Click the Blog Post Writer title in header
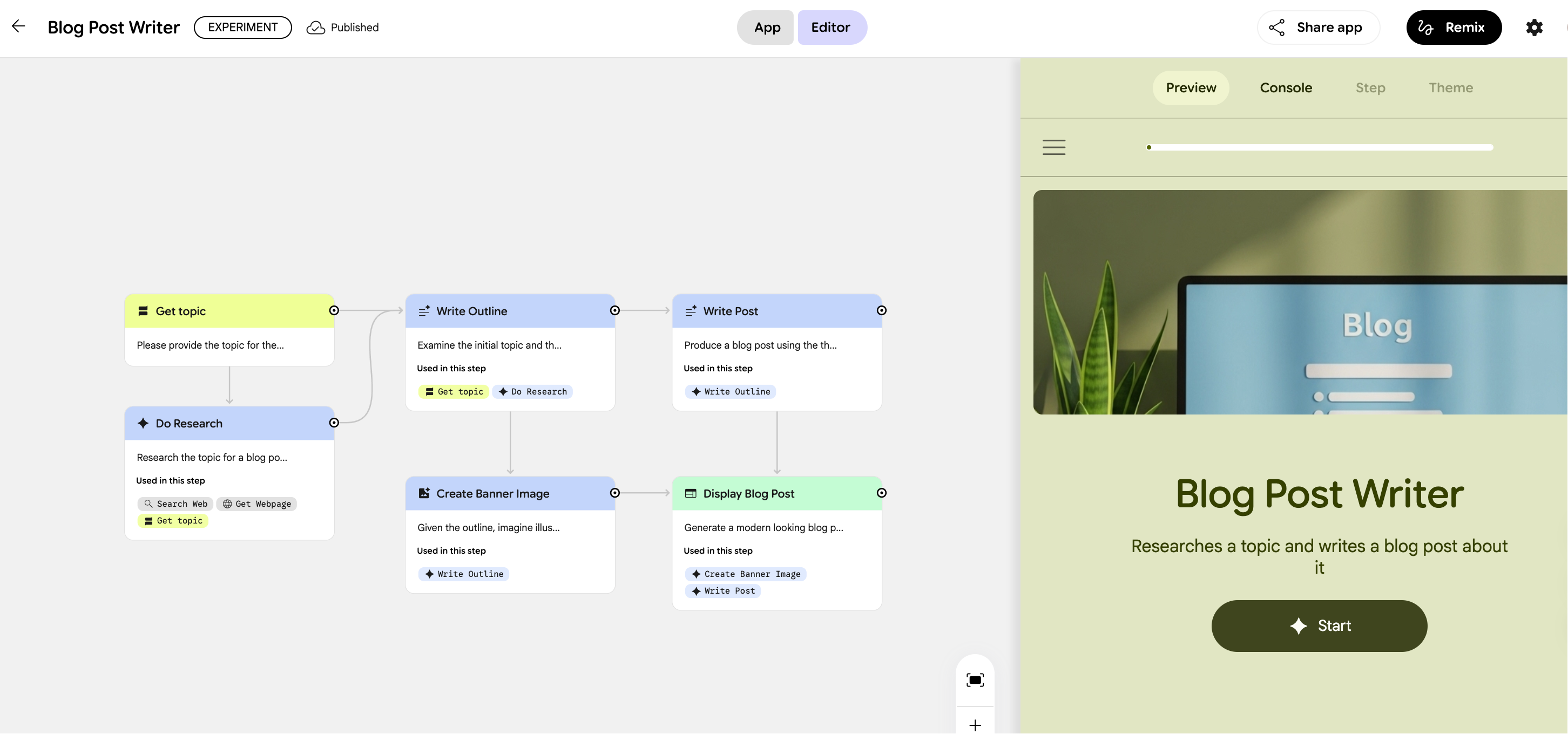This screenshot has height=734, width=1568. [x=113, y=28]
